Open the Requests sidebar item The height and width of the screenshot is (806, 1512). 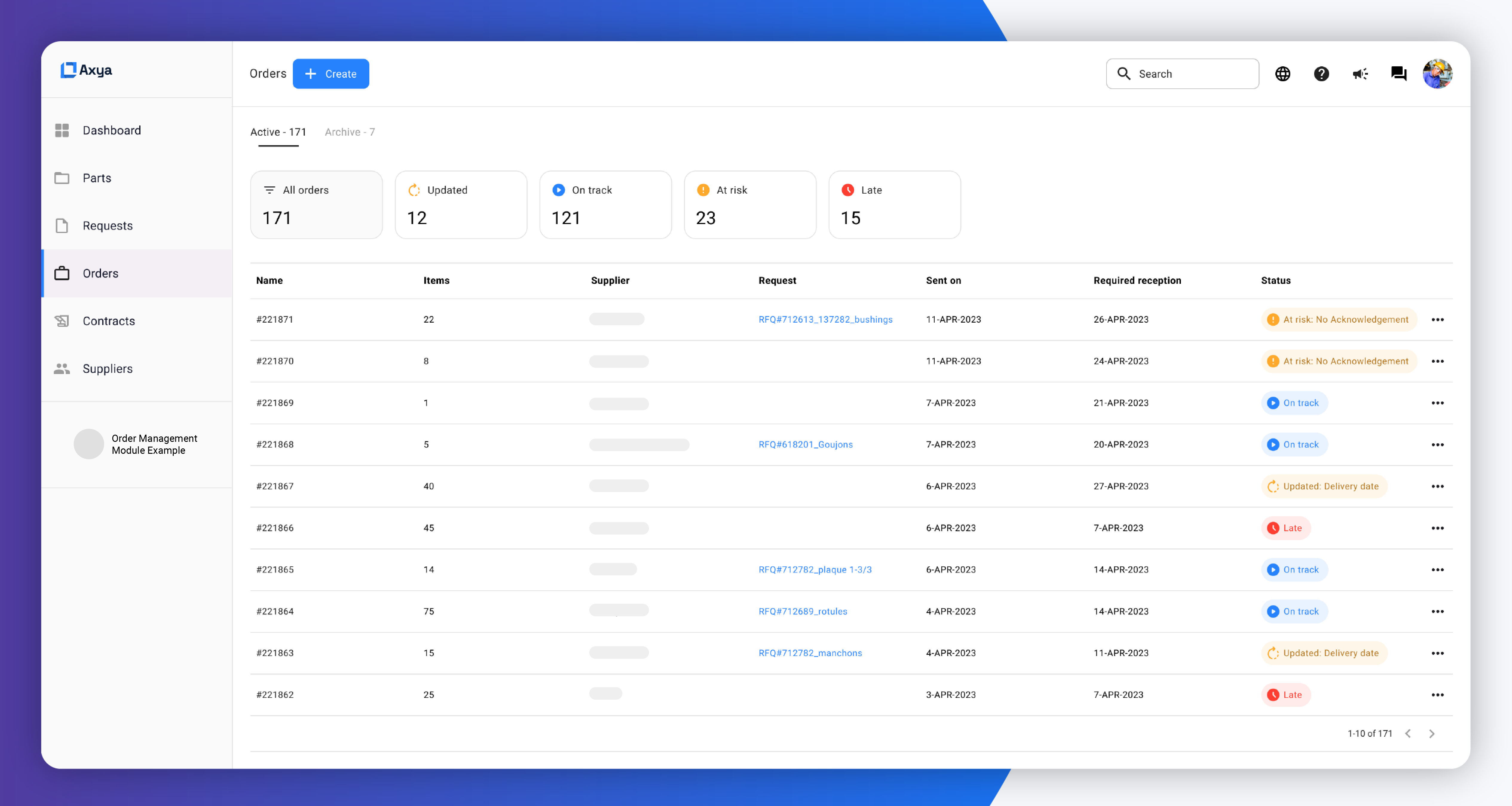click(x=107, y=226)
